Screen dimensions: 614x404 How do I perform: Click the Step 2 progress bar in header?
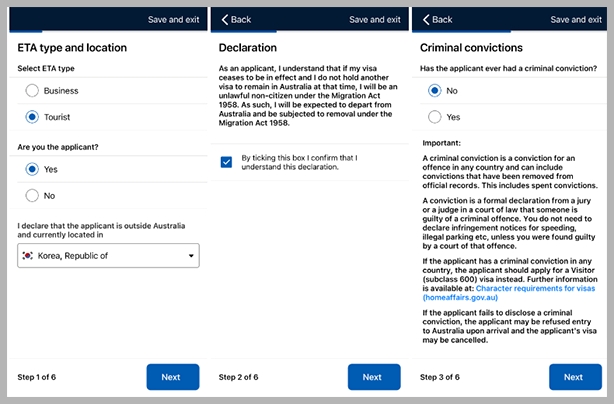coord(244,31)
